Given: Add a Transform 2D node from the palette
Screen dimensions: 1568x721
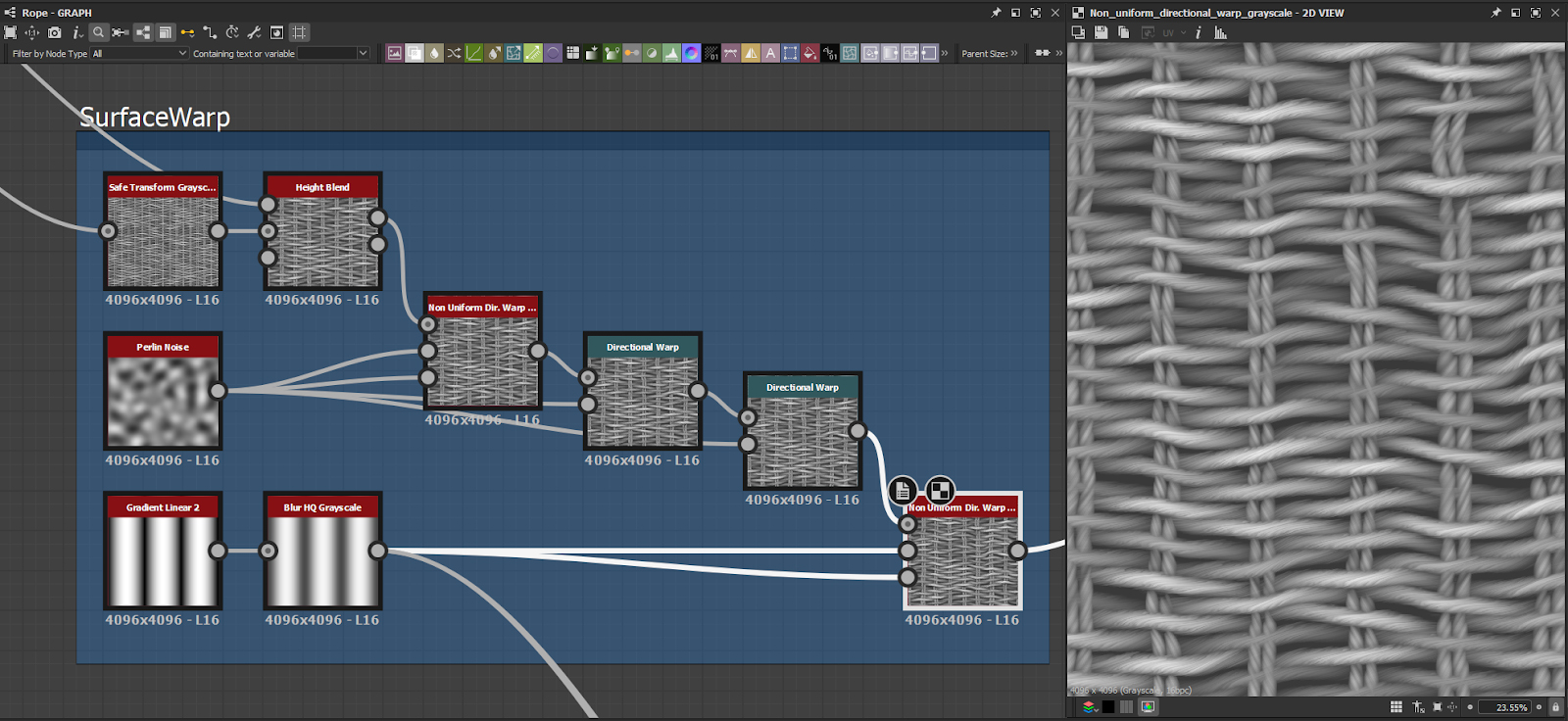Looking at the screenshot, I should [x=790, y=53].
